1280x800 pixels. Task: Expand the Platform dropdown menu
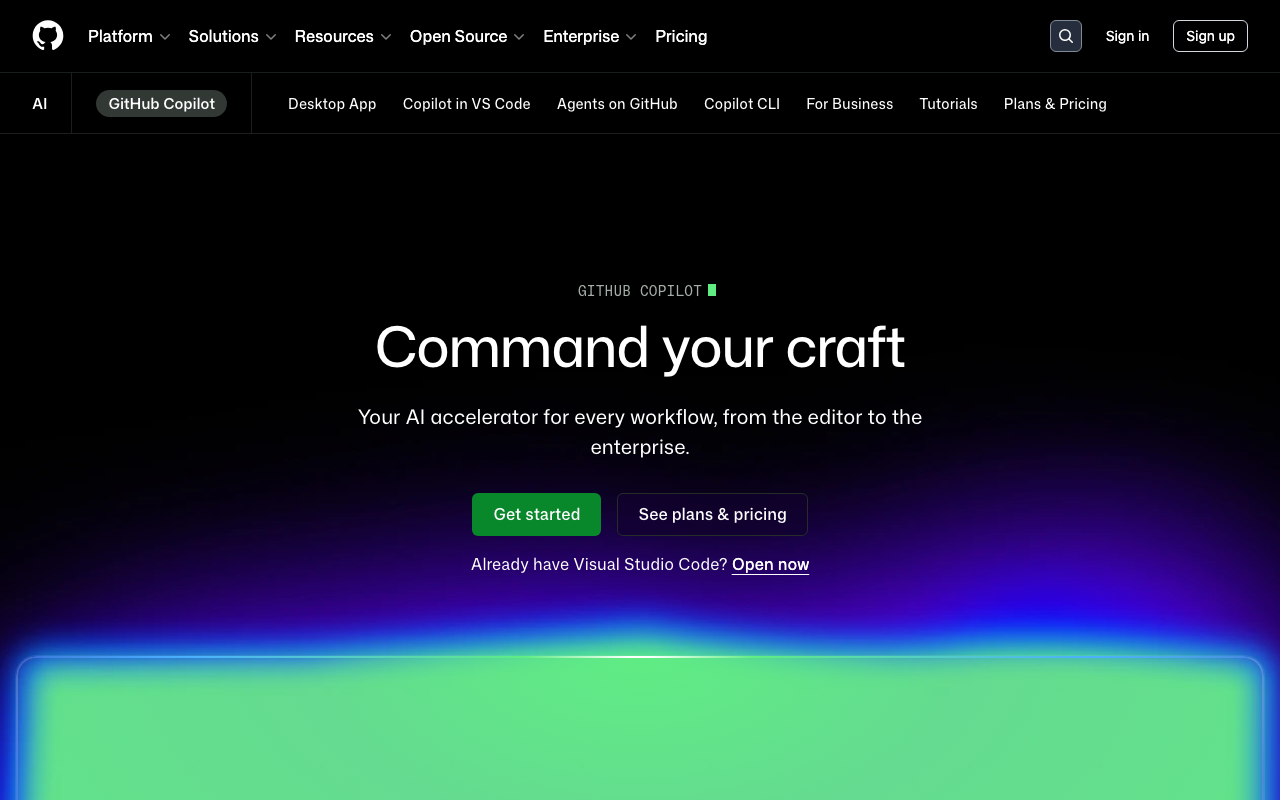coord(129,36)
